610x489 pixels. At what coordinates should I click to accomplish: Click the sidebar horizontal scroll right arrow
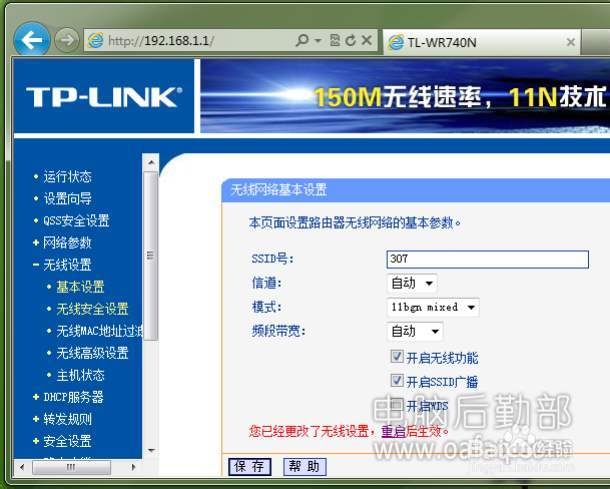pos(134,467)
